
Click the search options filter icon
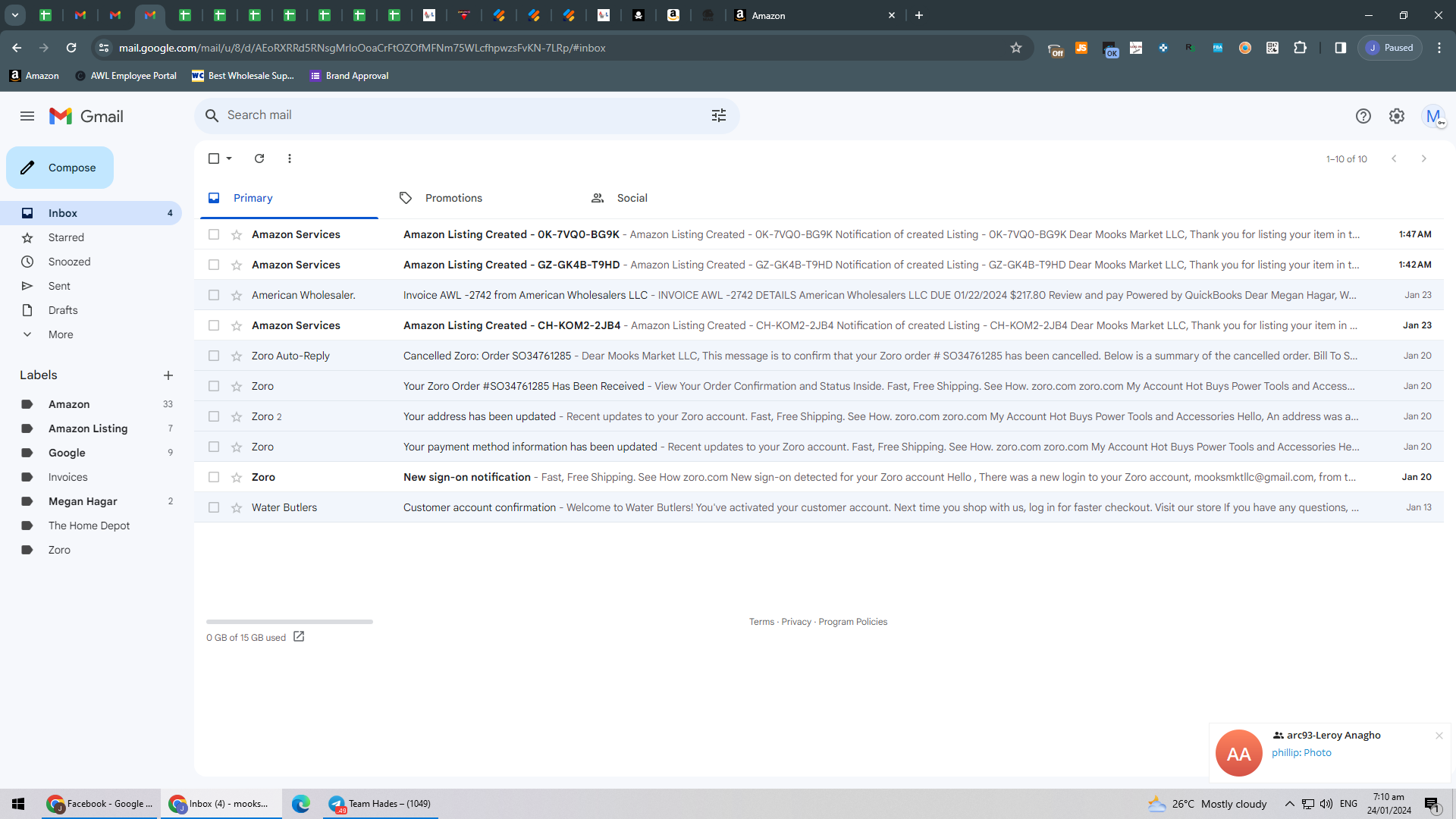[x=719, y=115]
